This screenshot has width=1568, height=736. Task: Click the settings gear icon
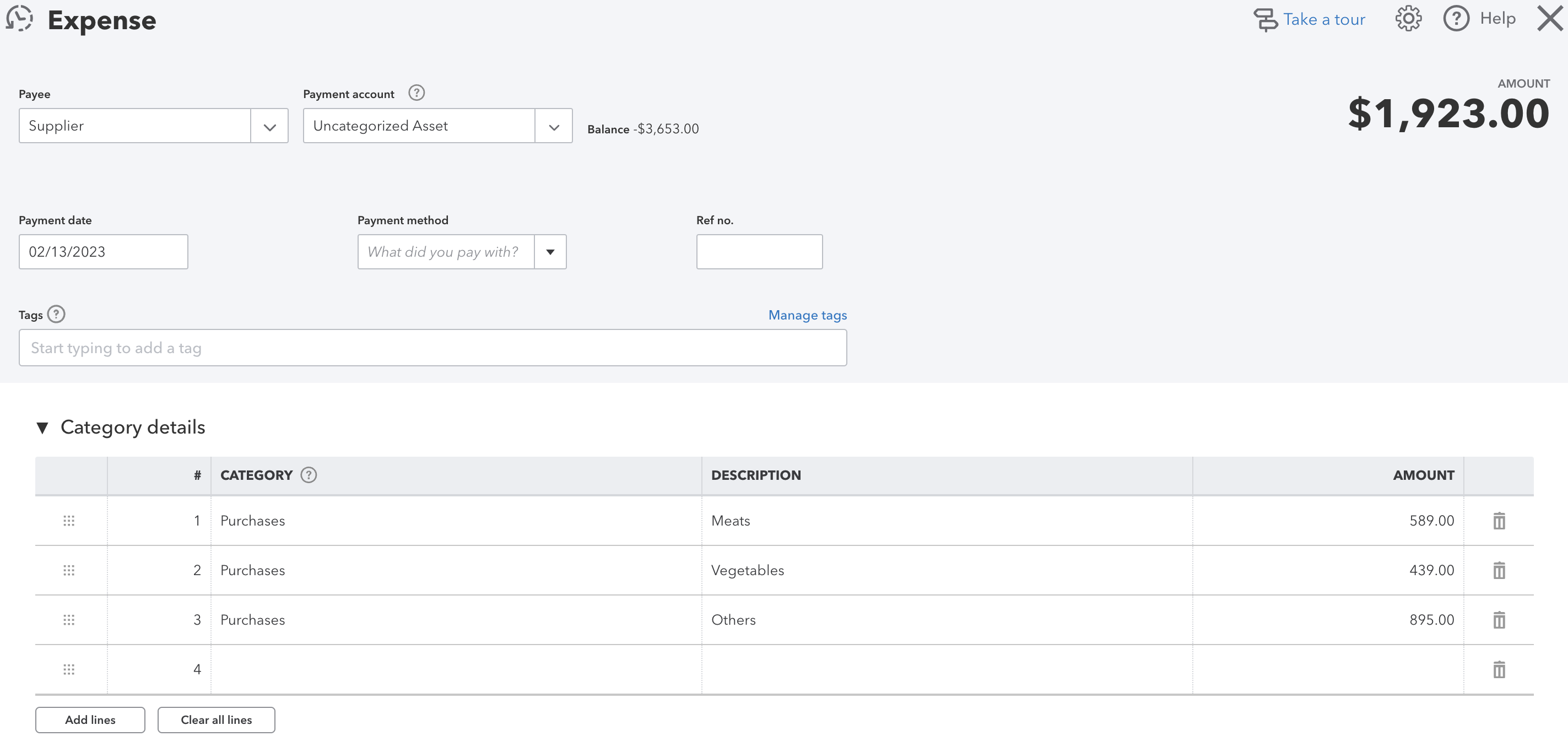pyautogui.click(x=1407, y=18)
